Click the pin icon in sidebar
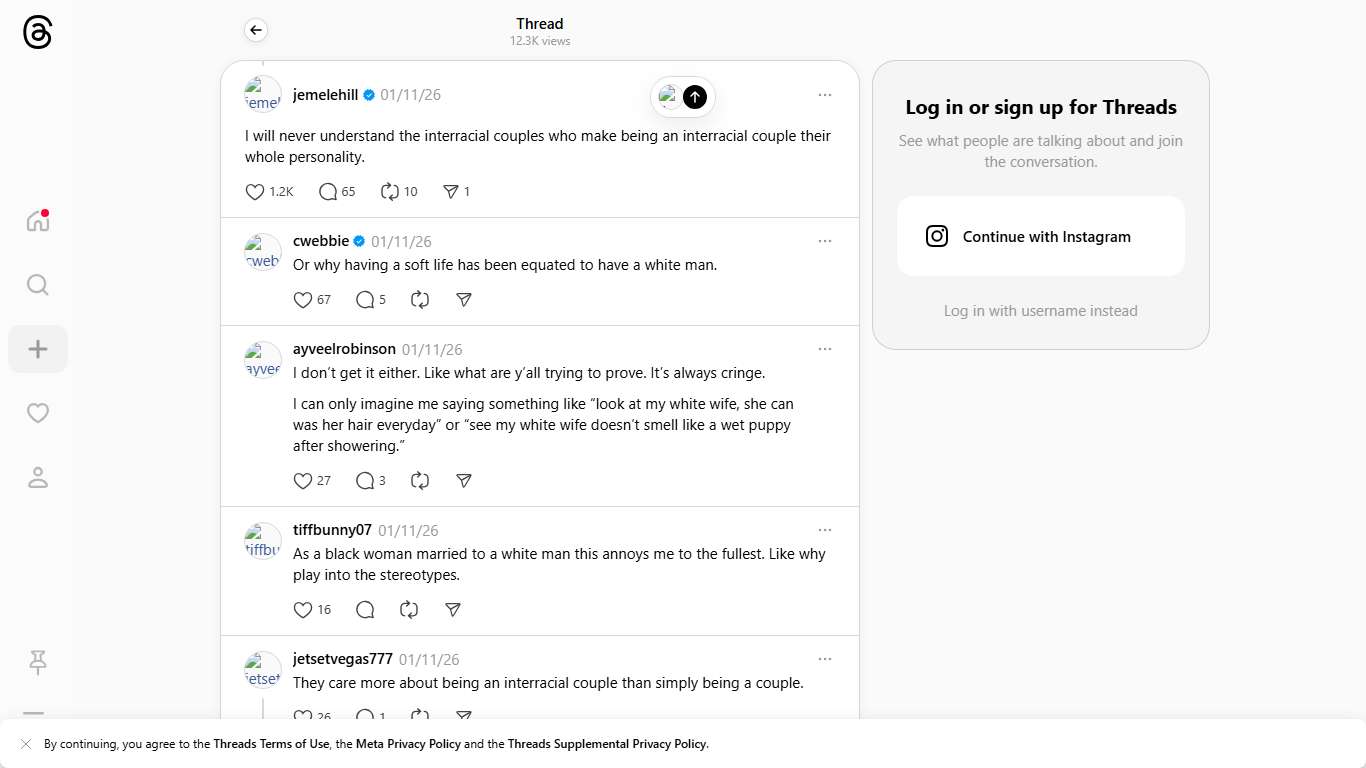 click(x=38, y=661)
